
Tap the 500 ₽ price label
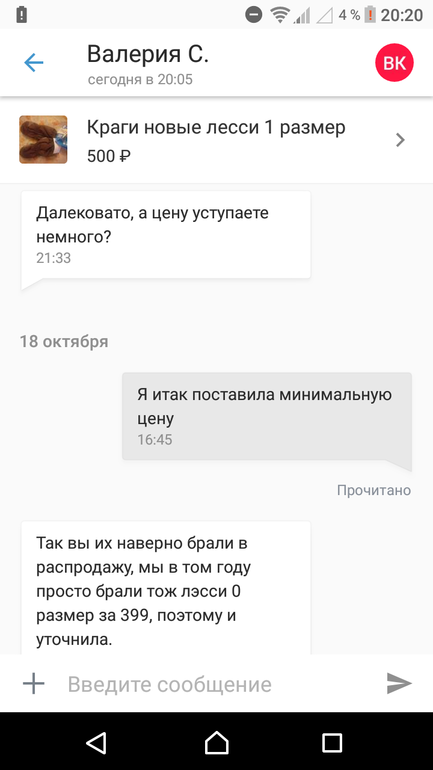coord(109,156)
